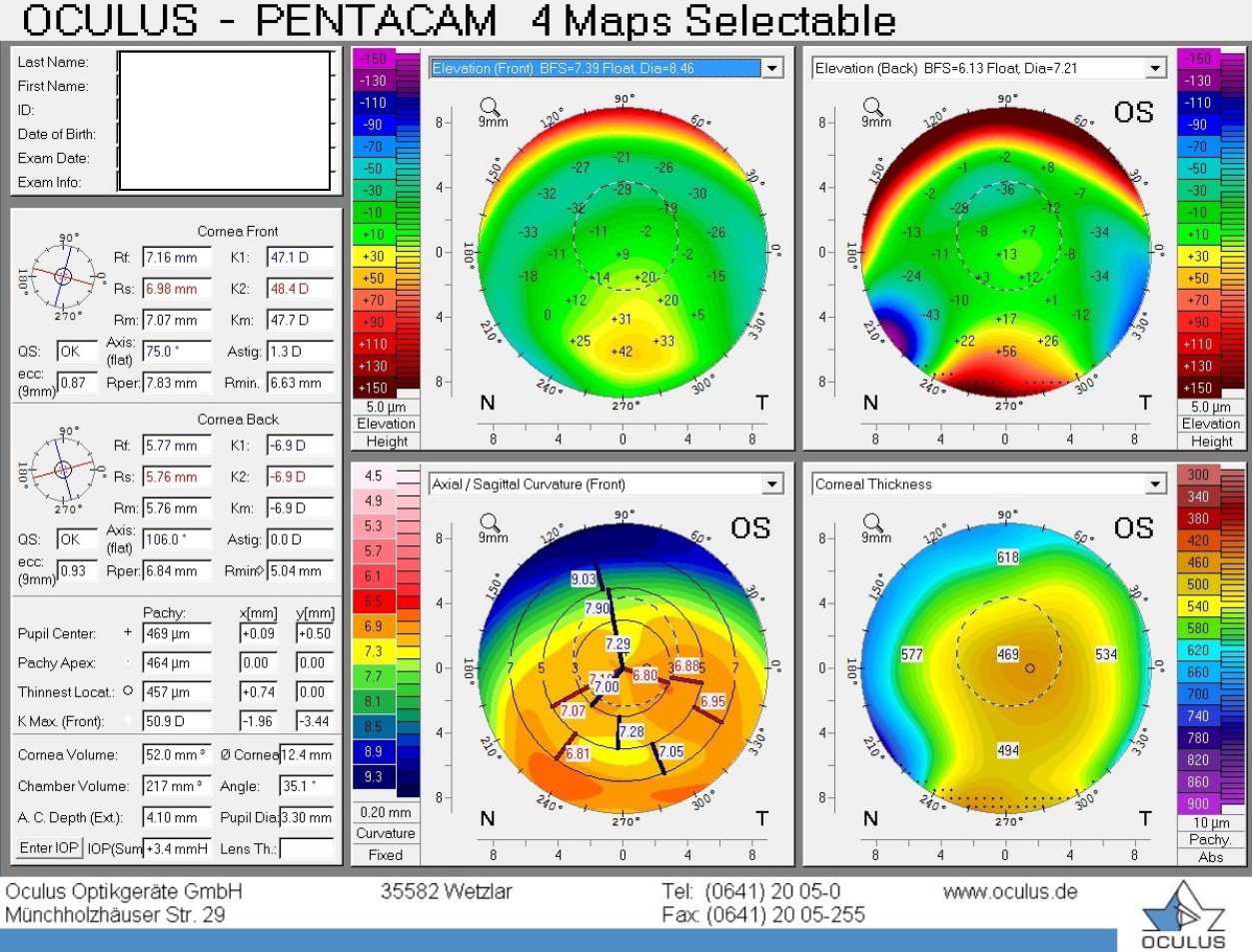Click the 9.03 reading on the curvature map

[x=584, y=578]
